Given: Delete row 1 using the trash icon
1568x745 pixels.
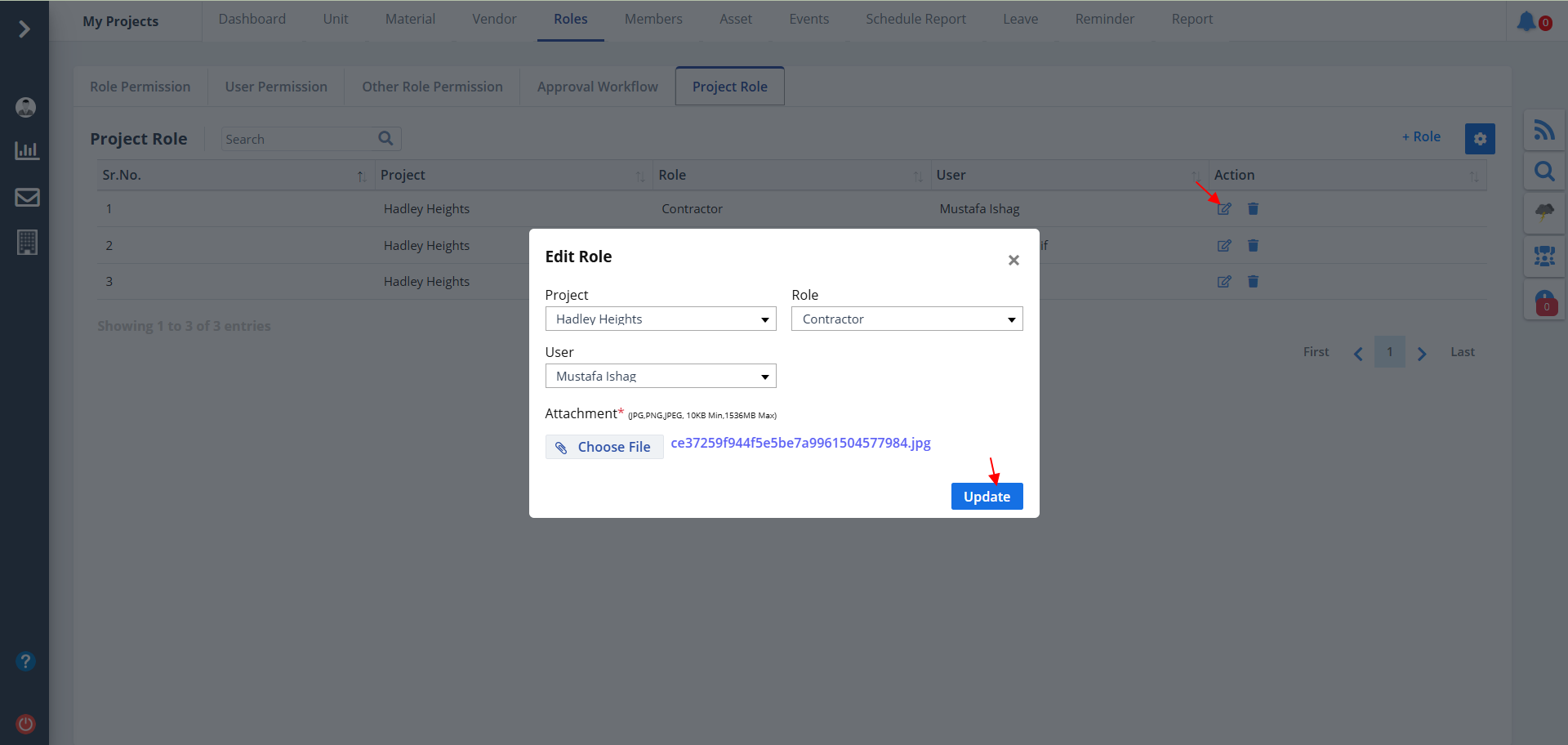Looking at the screenshot, I should click(x=1253, y=209).
